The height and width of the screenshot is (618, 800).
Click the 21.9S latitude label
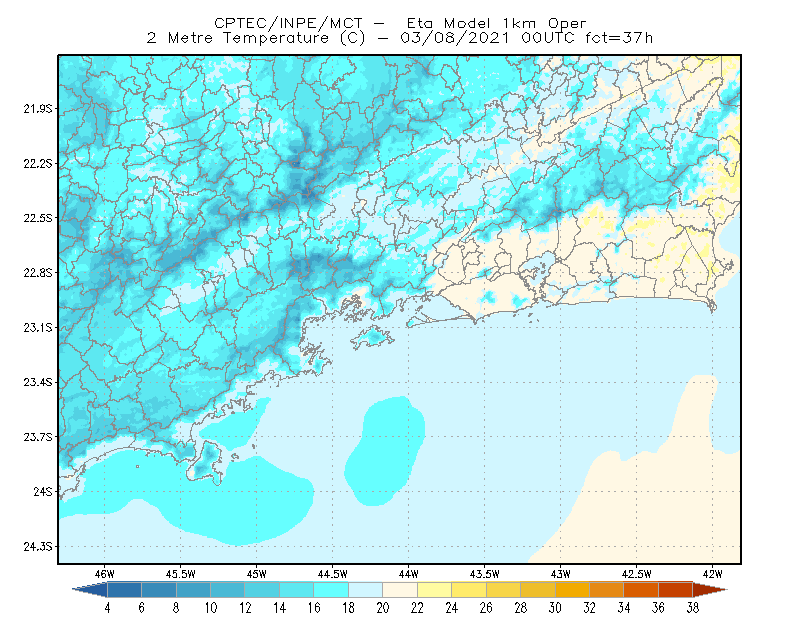(x=37, y=108)
